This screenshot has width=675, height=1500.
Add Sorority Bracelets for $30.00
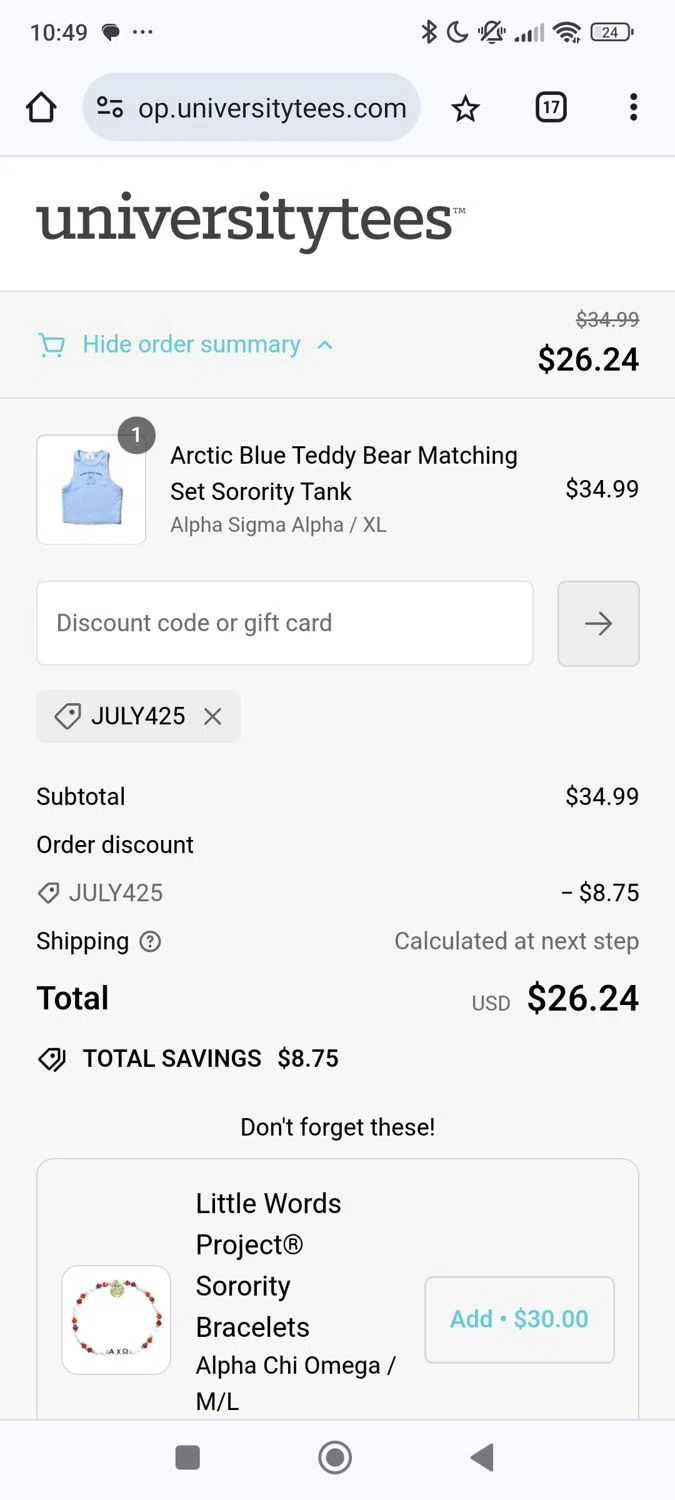(x=519, y=1319)
